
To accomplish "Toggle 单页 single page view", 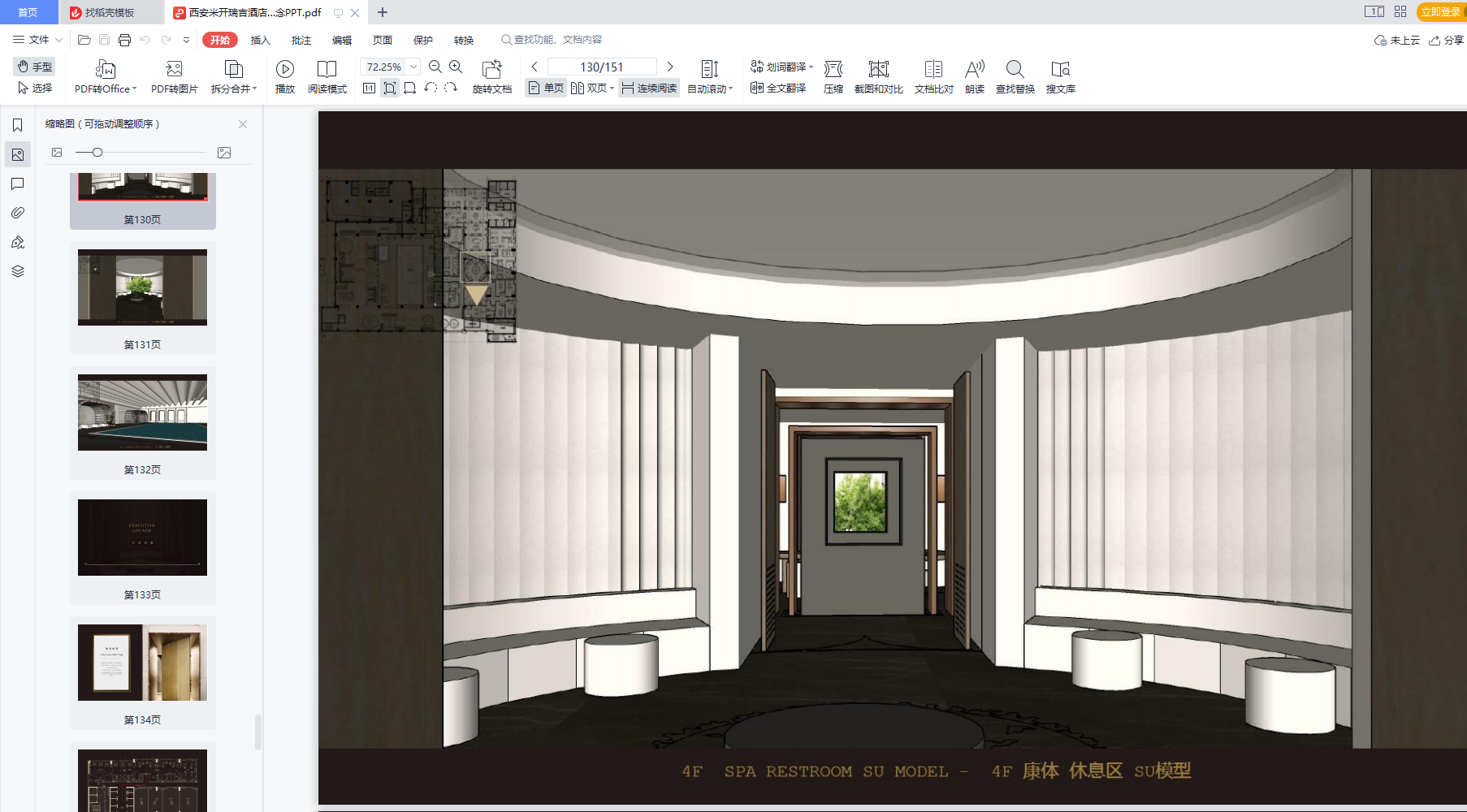I will tap(546, 89).
